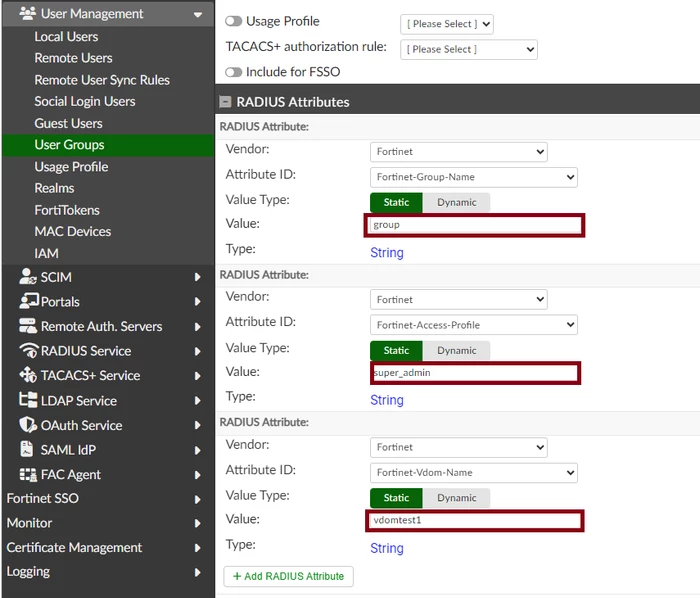Click the Value field containing vdomtest1
The height and width of the screenshot is (598, 700).
[x=475, y=520]
